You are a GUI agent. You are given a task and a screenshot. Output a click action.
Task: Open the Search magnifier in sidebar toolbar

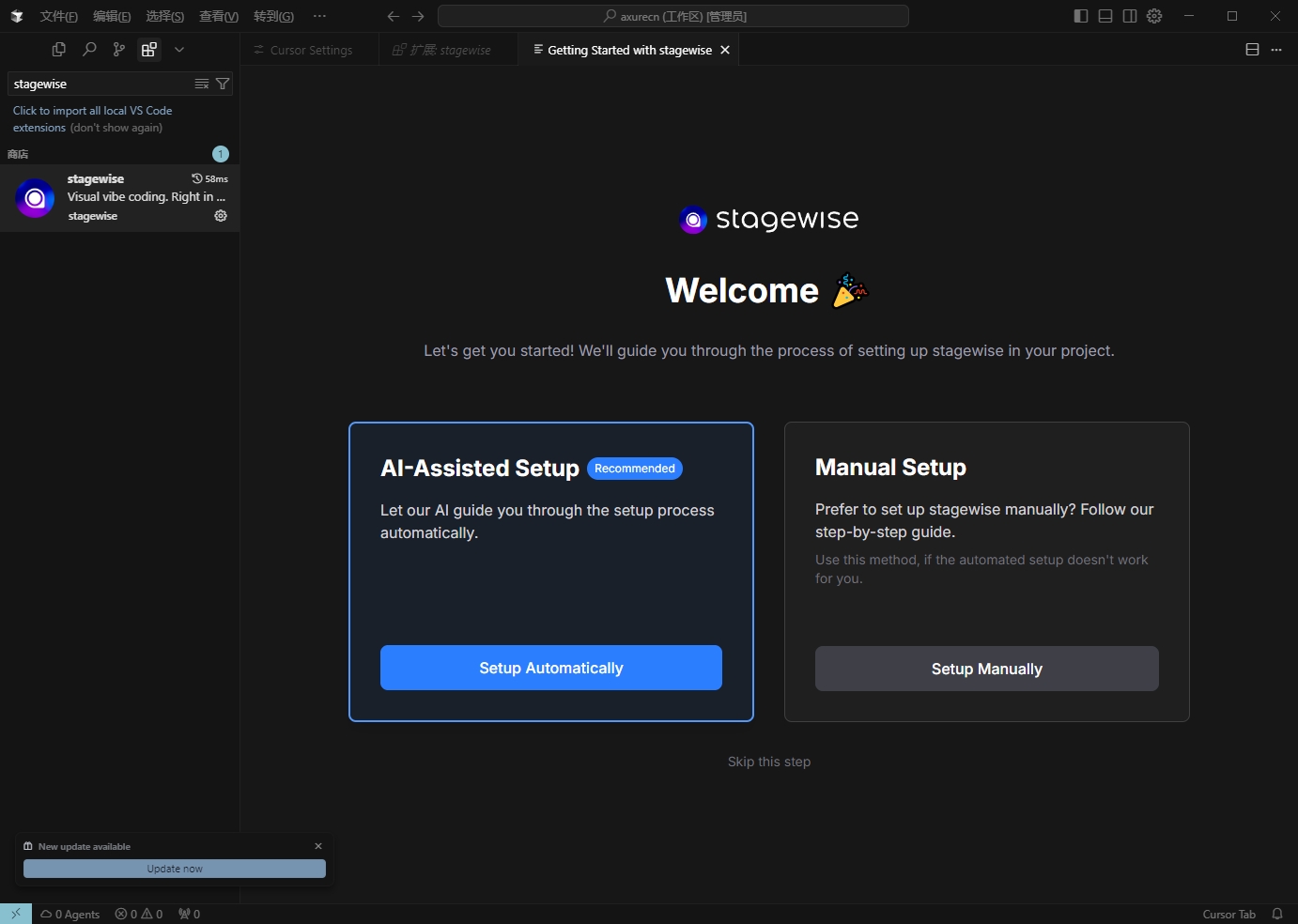(89, 50)
